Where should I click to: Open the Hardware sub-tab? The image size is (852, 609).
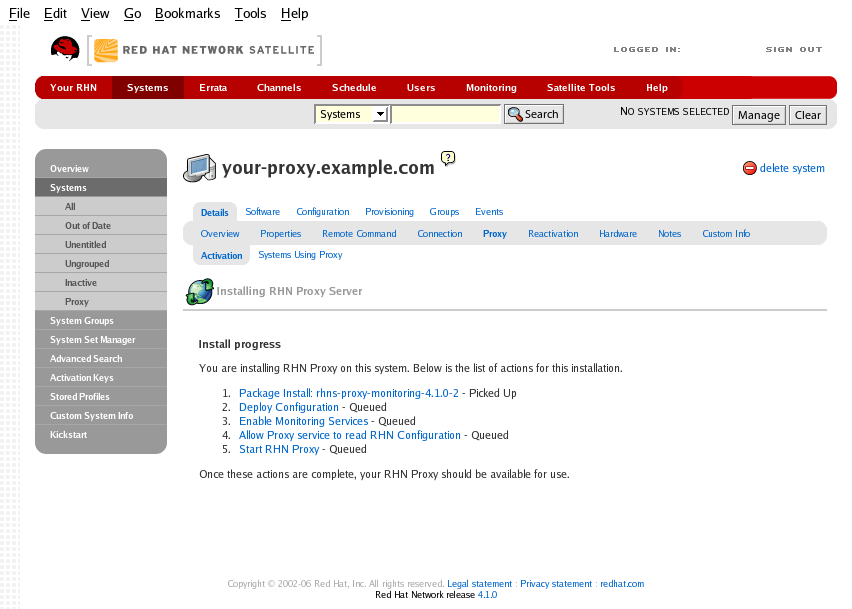click(x=618, y=234)
